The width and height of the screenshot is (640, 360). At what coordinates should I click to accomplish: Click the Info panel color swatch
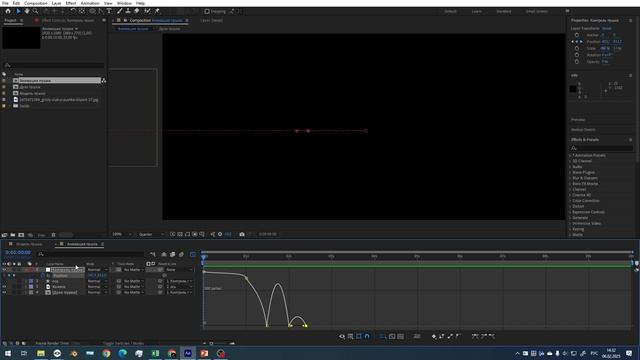click(573, 89)
